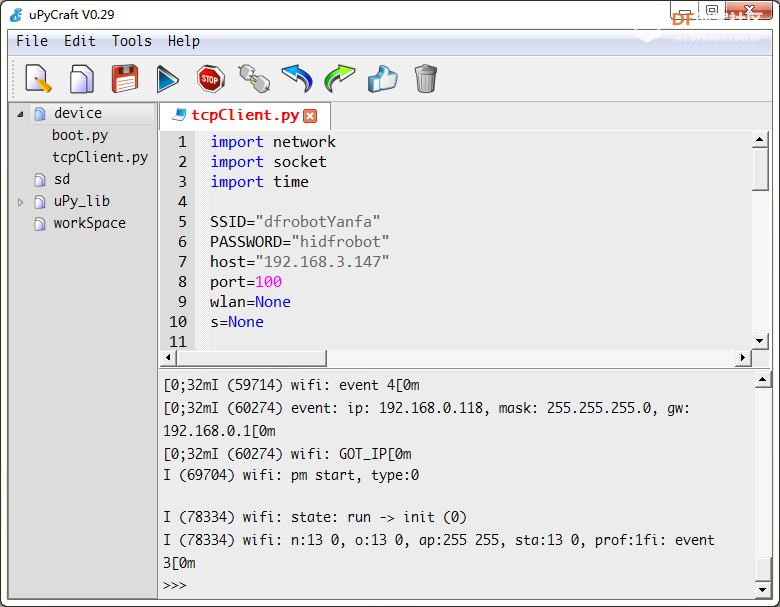This screenshot has height=607, width=780.
Task: Click the file icon on tcpClient.py tab
Action: [179, 115]
